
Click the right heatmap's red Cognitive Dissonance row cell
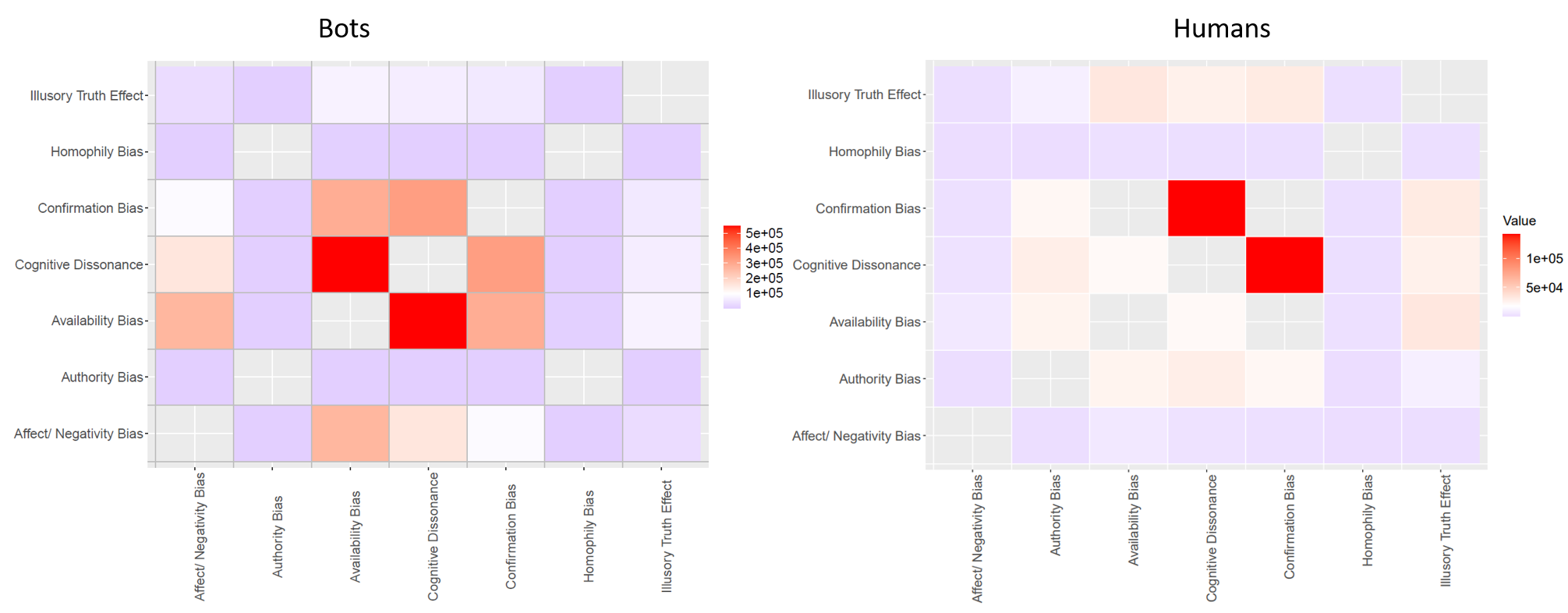point(1284,265)
